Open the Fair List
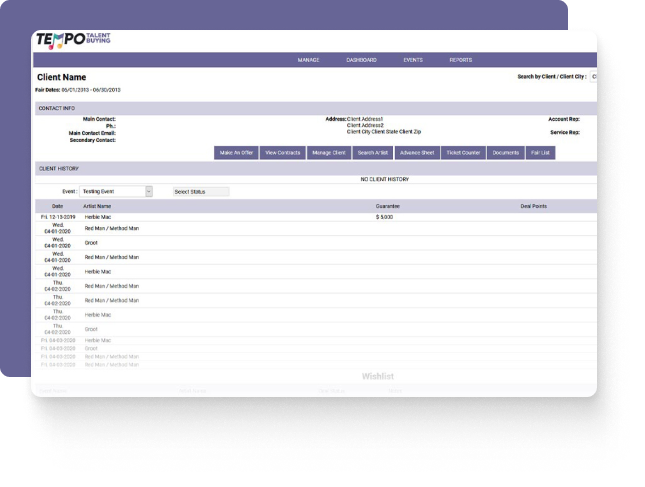This screenshot has width=645, height=487. pos(540,153)
